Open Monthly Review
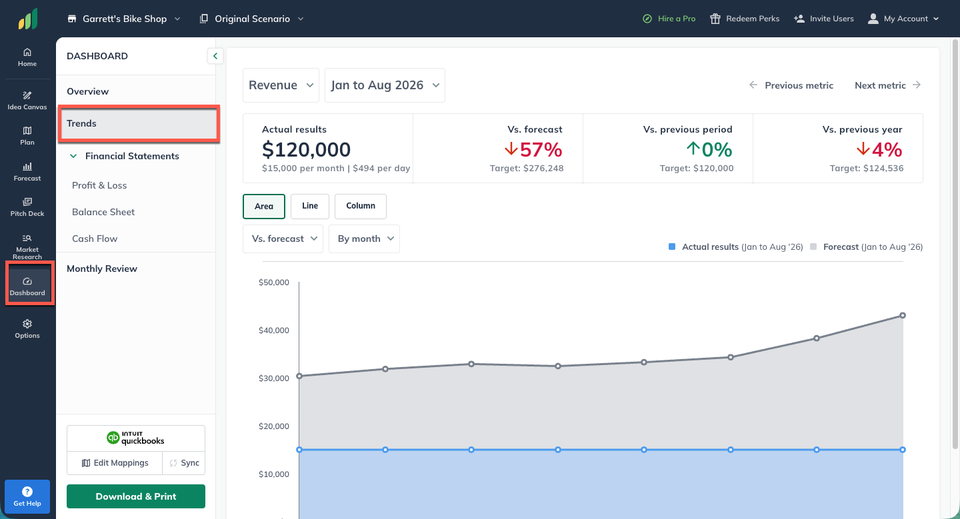 (x=102, y=269)
